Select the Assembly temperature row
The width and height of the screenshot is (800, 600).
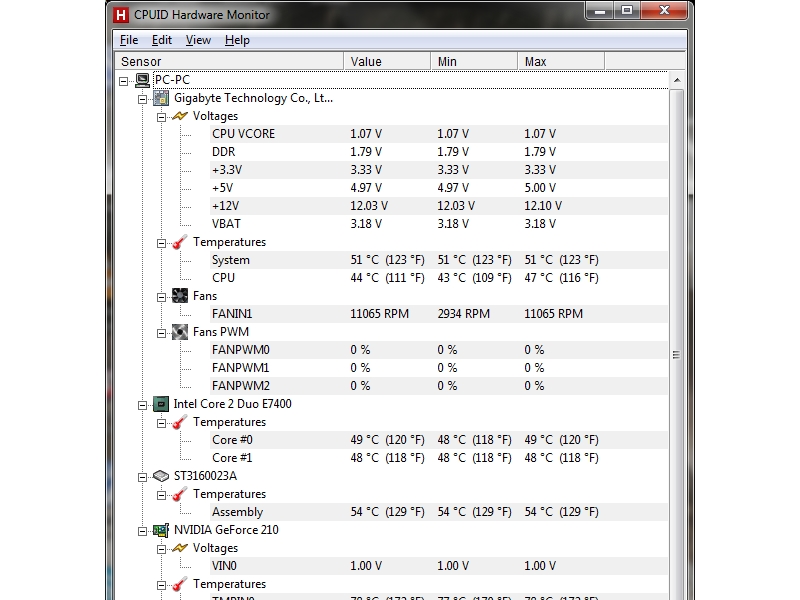tap(439, 512)
